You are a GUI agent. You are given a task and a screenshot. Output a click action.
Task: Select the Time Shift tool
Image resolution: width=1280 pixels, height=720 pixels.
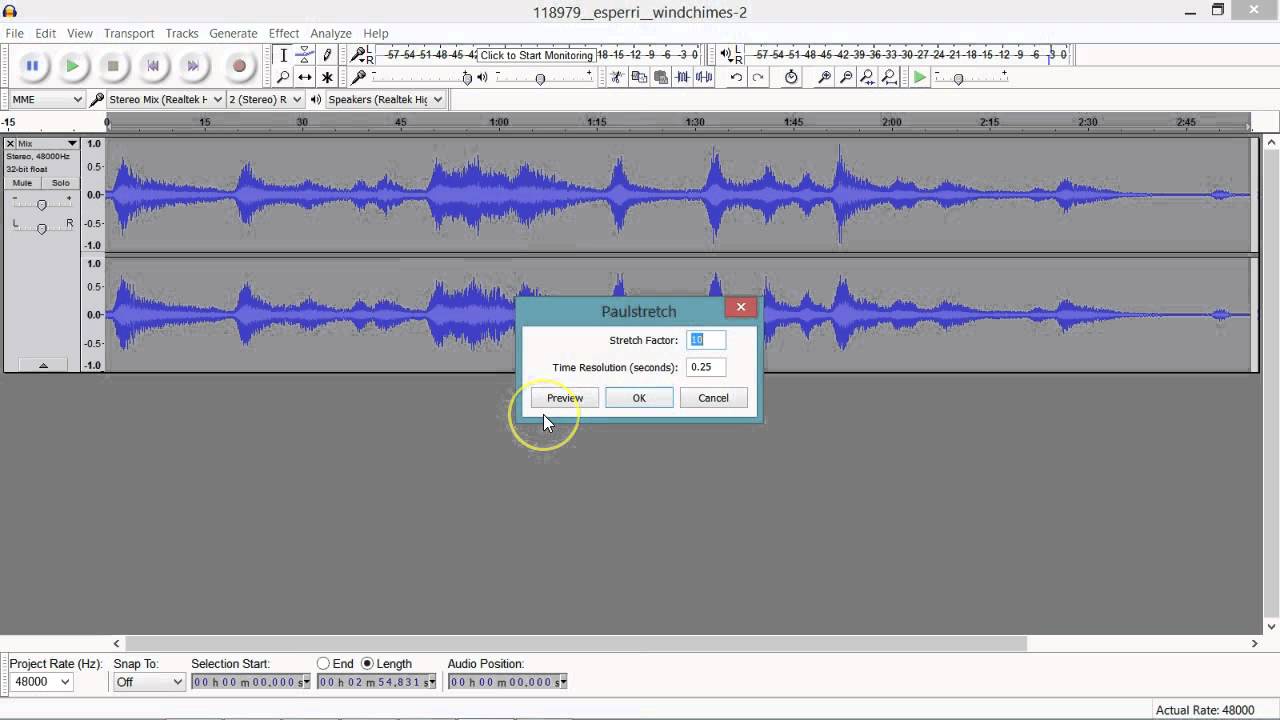coord(305,77)
